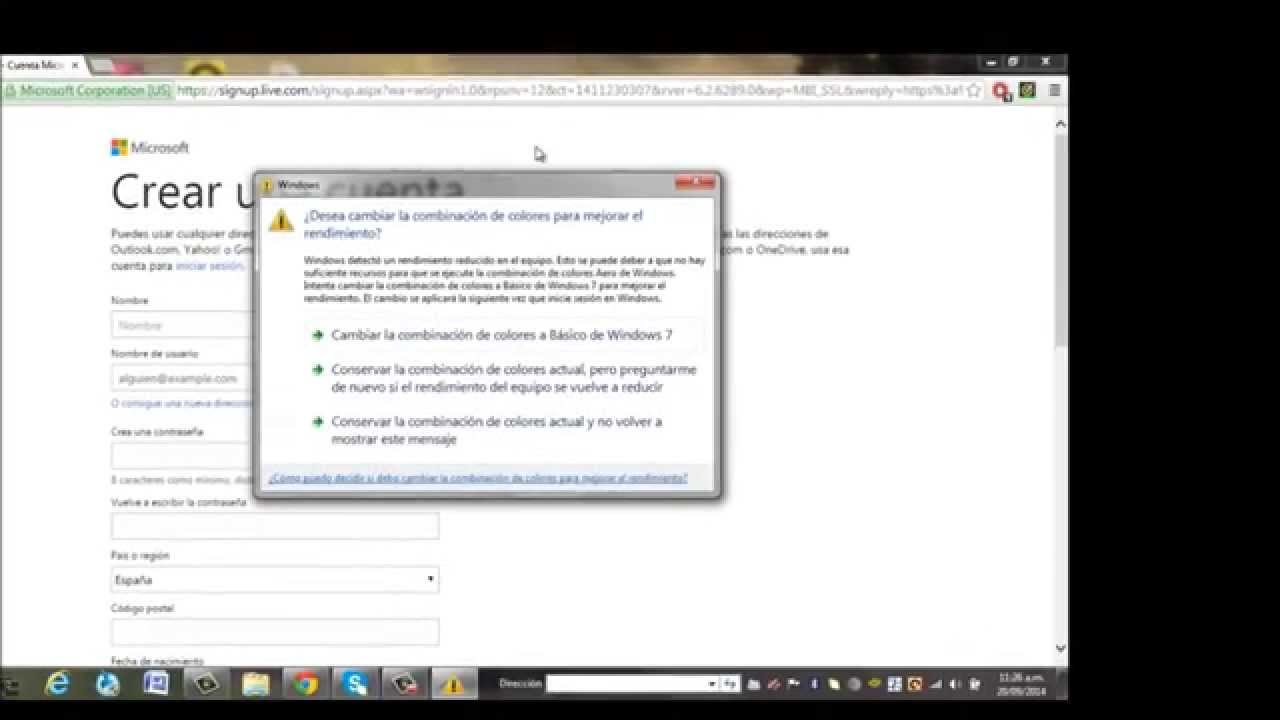Click the Vuelve a escribir la contraseña field

point(275,526)
